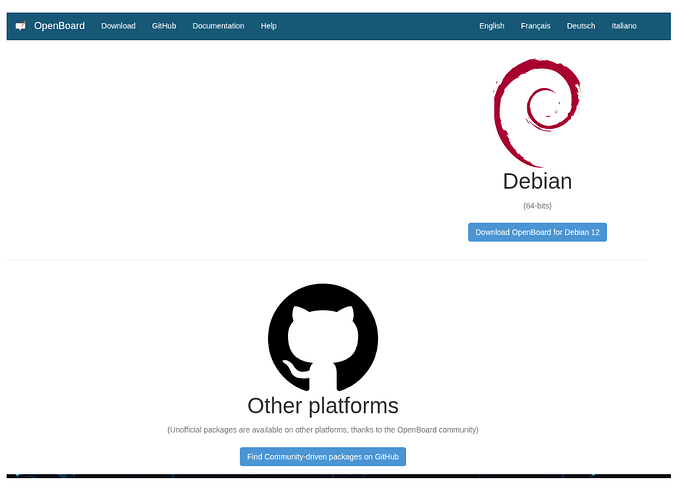Click the Debian swirl logo
686x500 pixels.
coord(537,113)
